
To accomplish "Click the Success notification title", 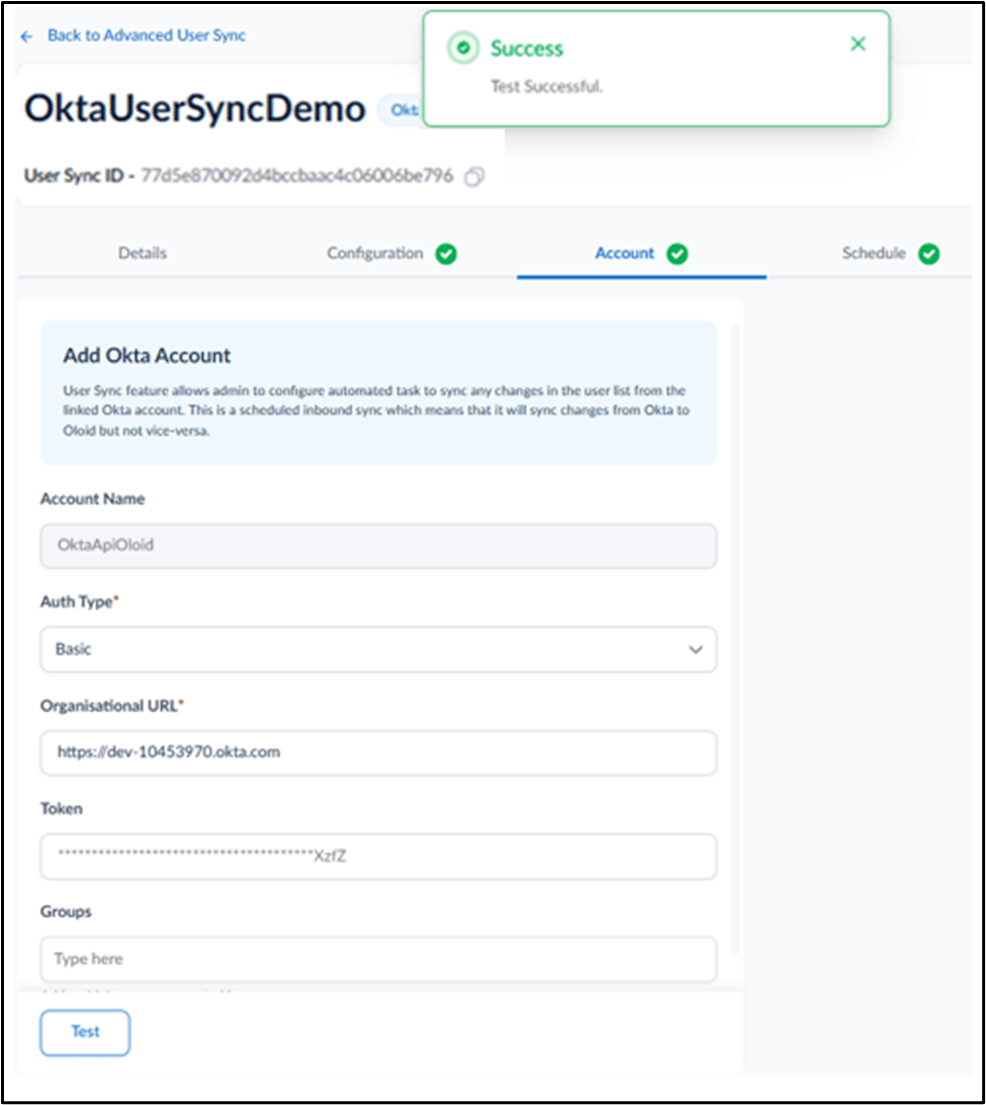I will (526, 48).
